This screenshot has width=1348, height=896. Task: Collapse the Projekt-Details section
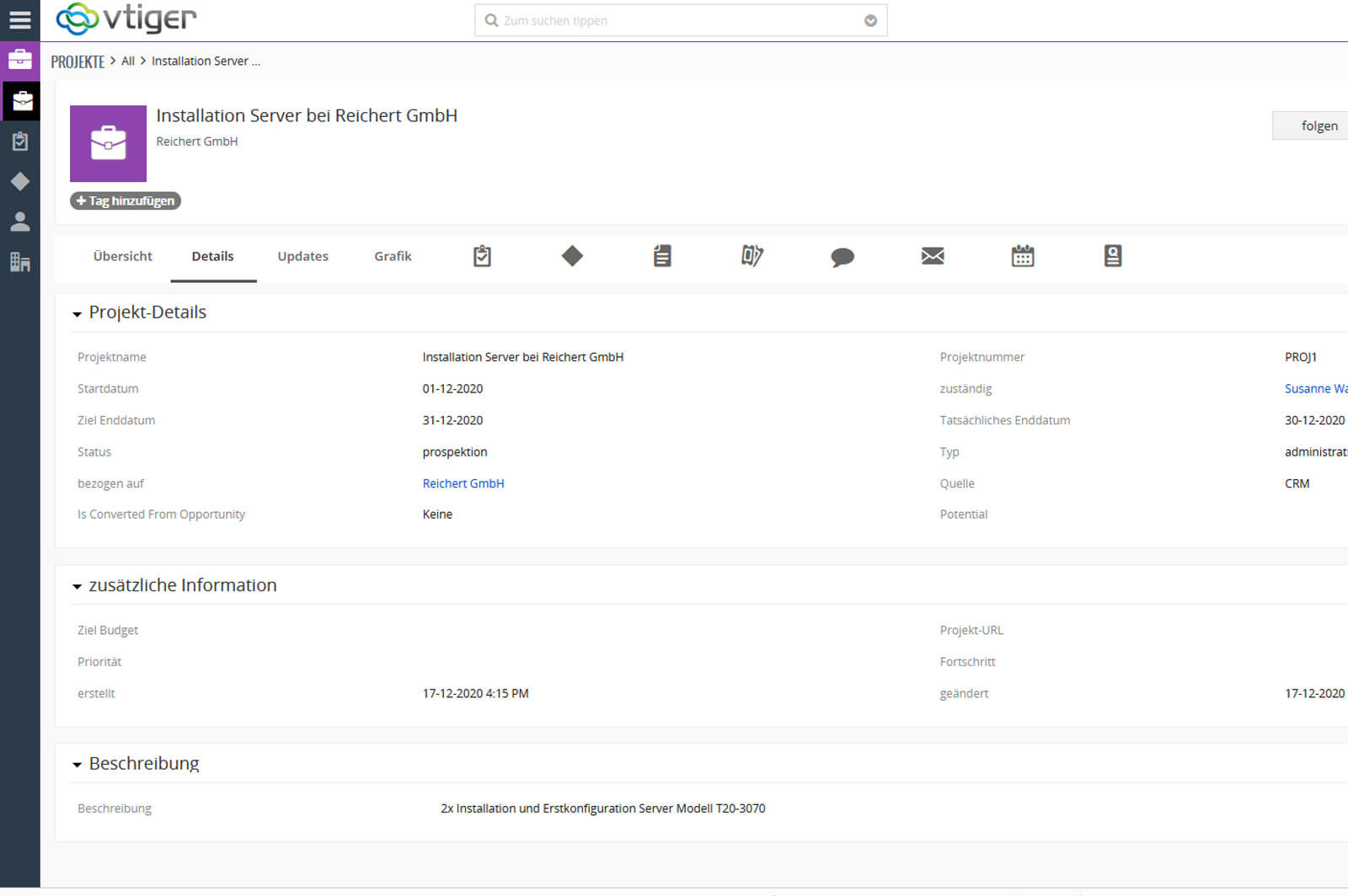[78, 314]
